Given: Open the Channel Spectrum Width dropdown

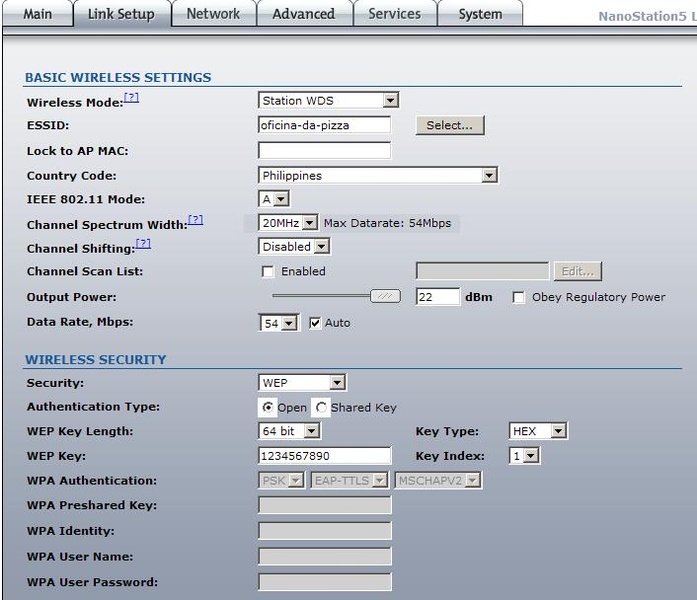Looking at the screenshot, I should tap(288, 223).
